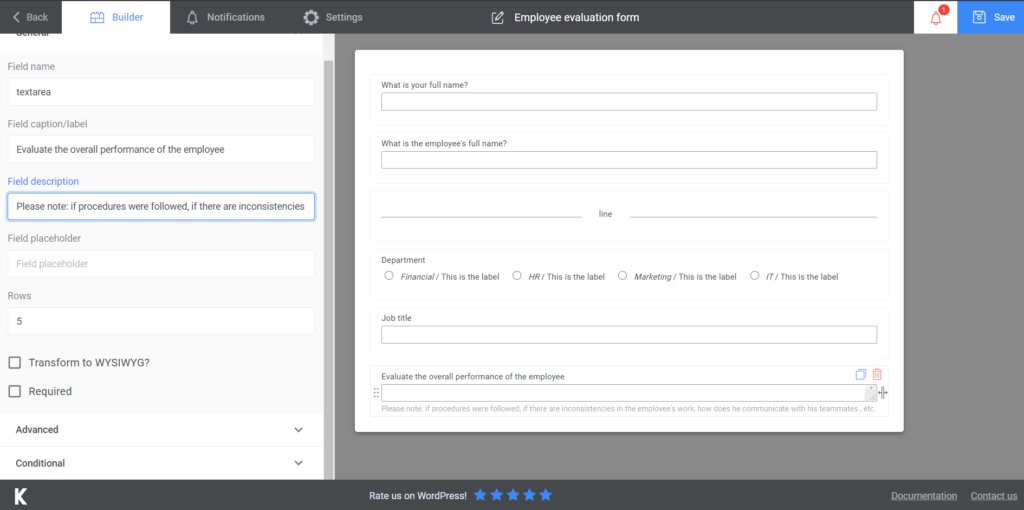Open the Contact us link
This screenshot has height=510, width=1024.
click(x=993, y=496)
